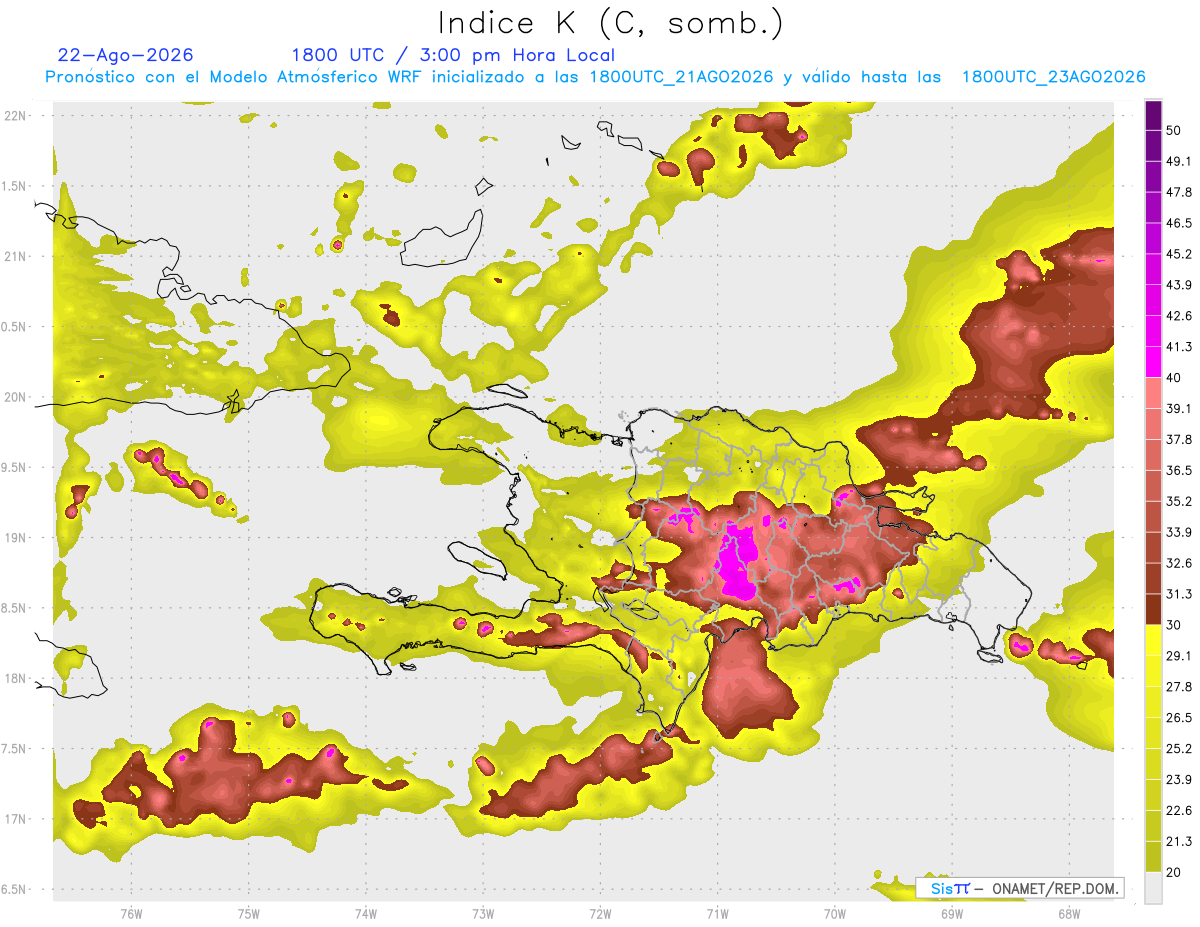Click the "68W" longitude label
1200x927 pixels.
pyautogui.click(x=1069, y=913)
